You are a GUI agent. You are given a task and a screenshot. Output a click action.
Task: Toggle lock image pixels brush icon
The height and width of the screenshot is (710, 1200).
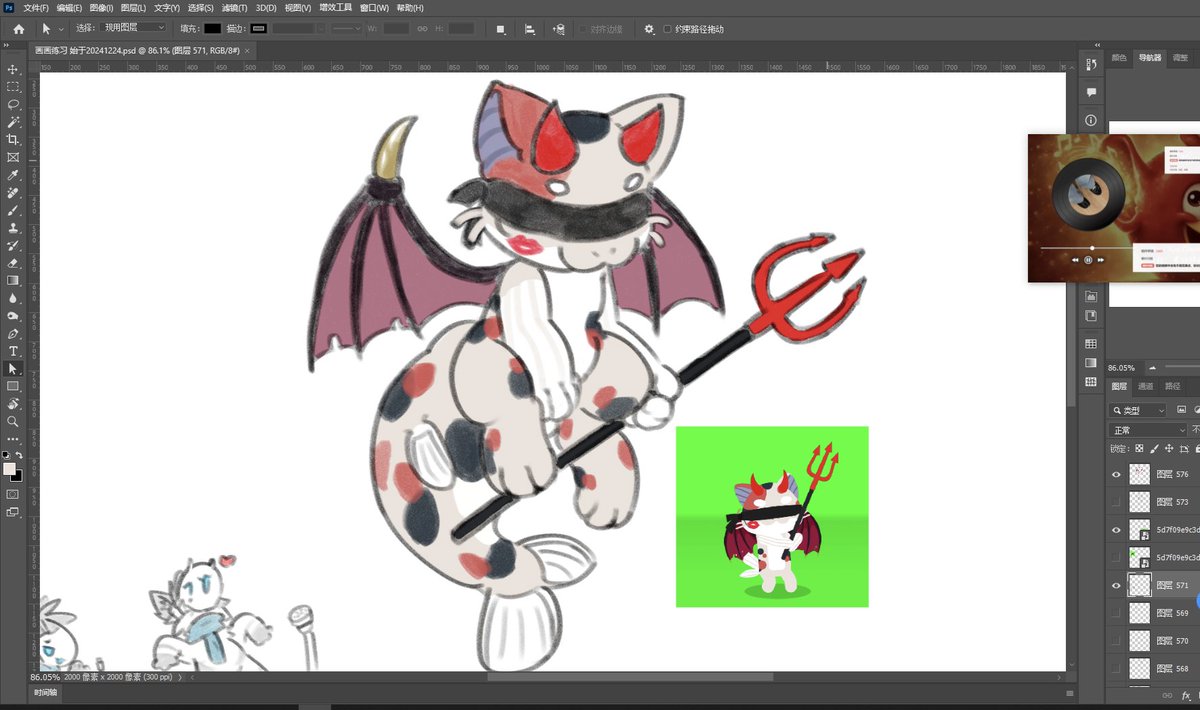(1154, 449)
